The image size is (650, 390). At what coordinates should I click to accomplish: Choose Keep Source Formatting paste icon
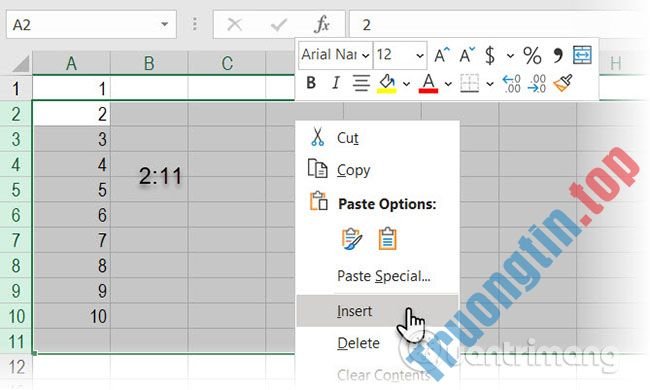(352, 239)
